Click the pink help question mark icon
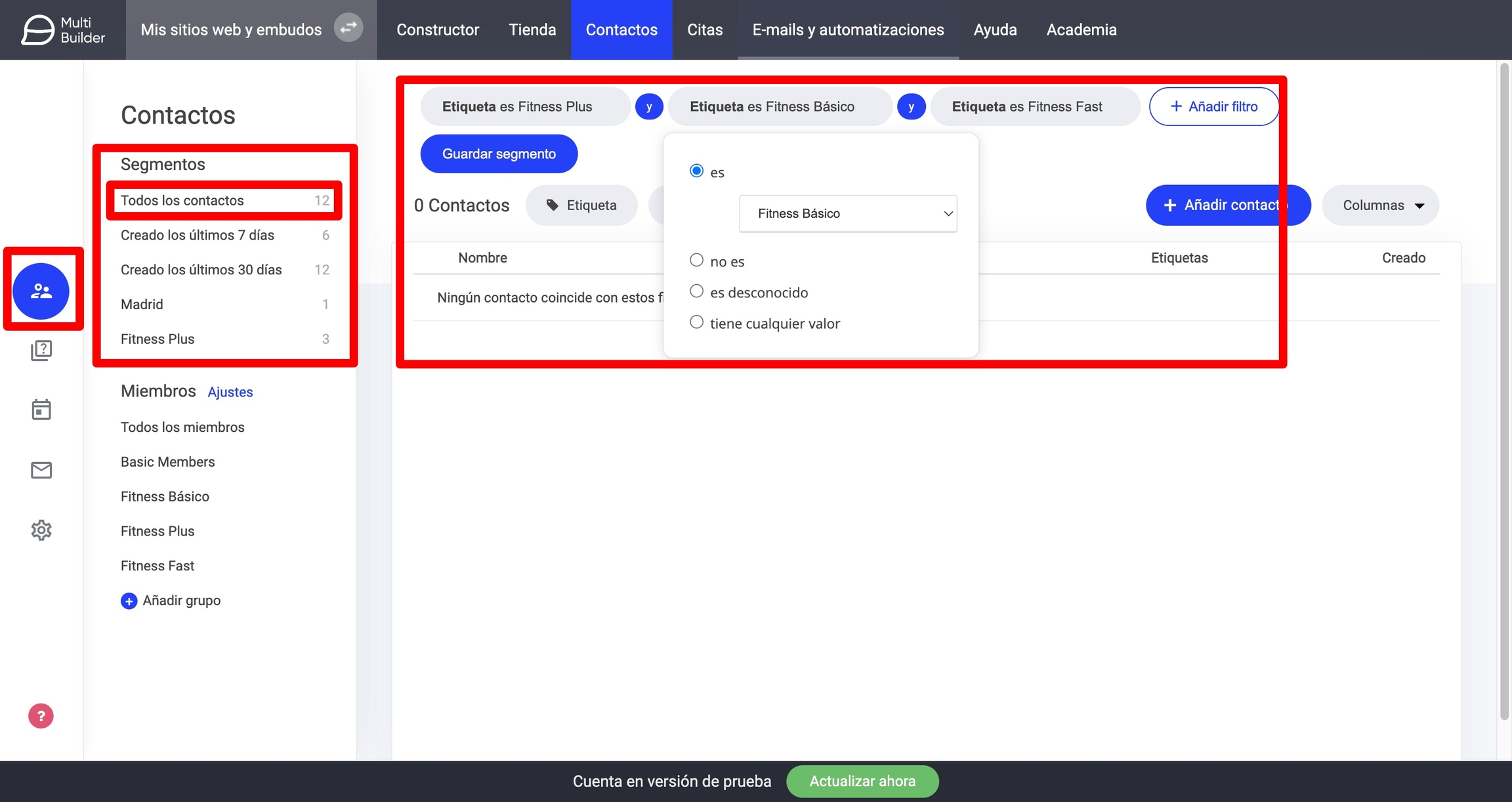Viewport: 1512px width, 802px height. coord(41,716)
